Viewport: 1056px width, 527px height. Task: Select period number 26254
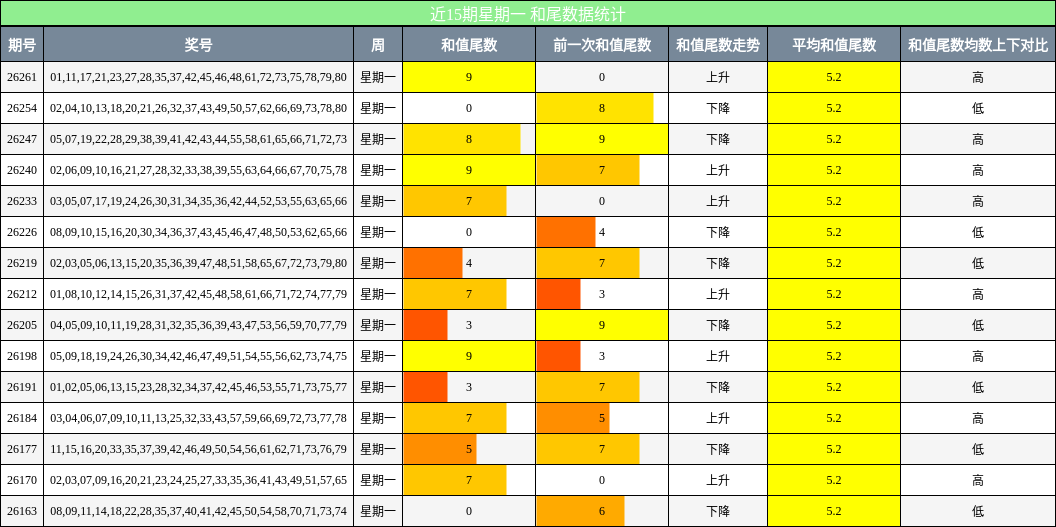tap(22, 108)
